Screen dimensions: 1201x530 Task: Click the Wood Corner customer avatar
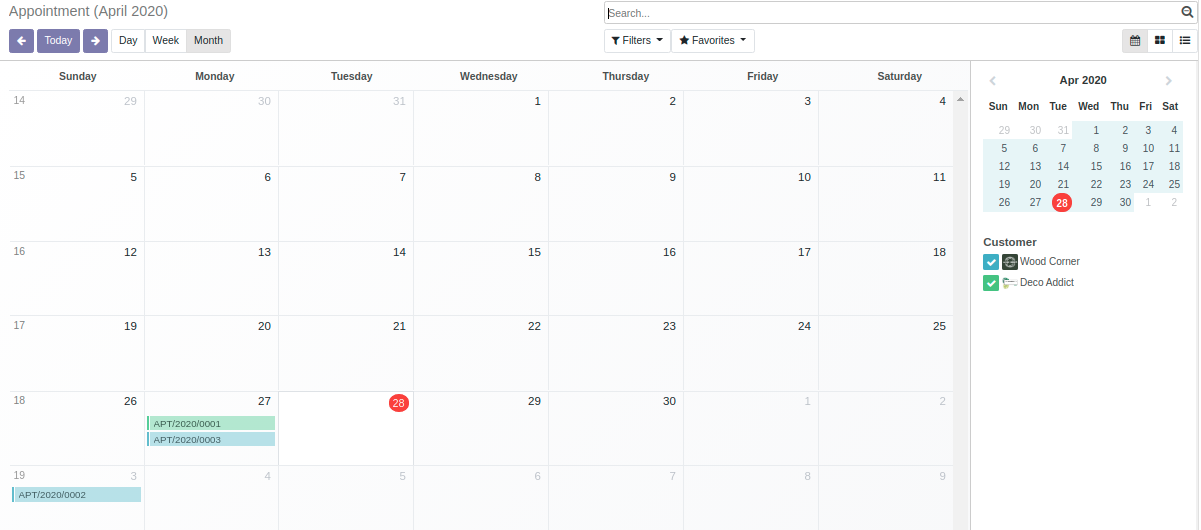pos(1010,262)
